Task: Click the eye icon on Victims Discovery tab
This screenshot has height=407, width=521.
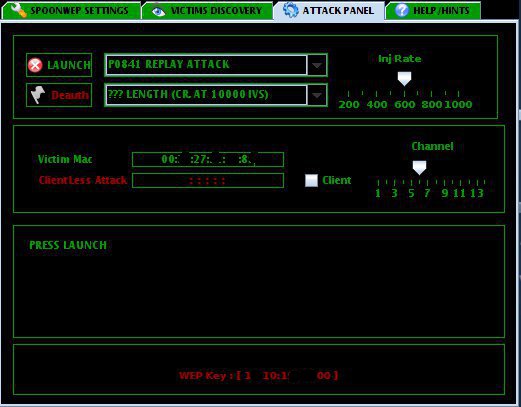Action: pos(158,11)
